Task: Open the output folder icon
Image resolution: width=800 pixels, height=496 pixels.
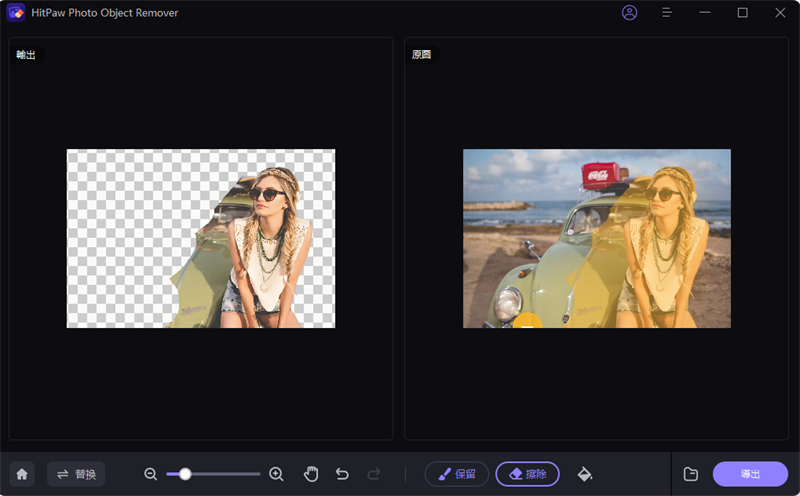Action: click(x=690, y=474)
